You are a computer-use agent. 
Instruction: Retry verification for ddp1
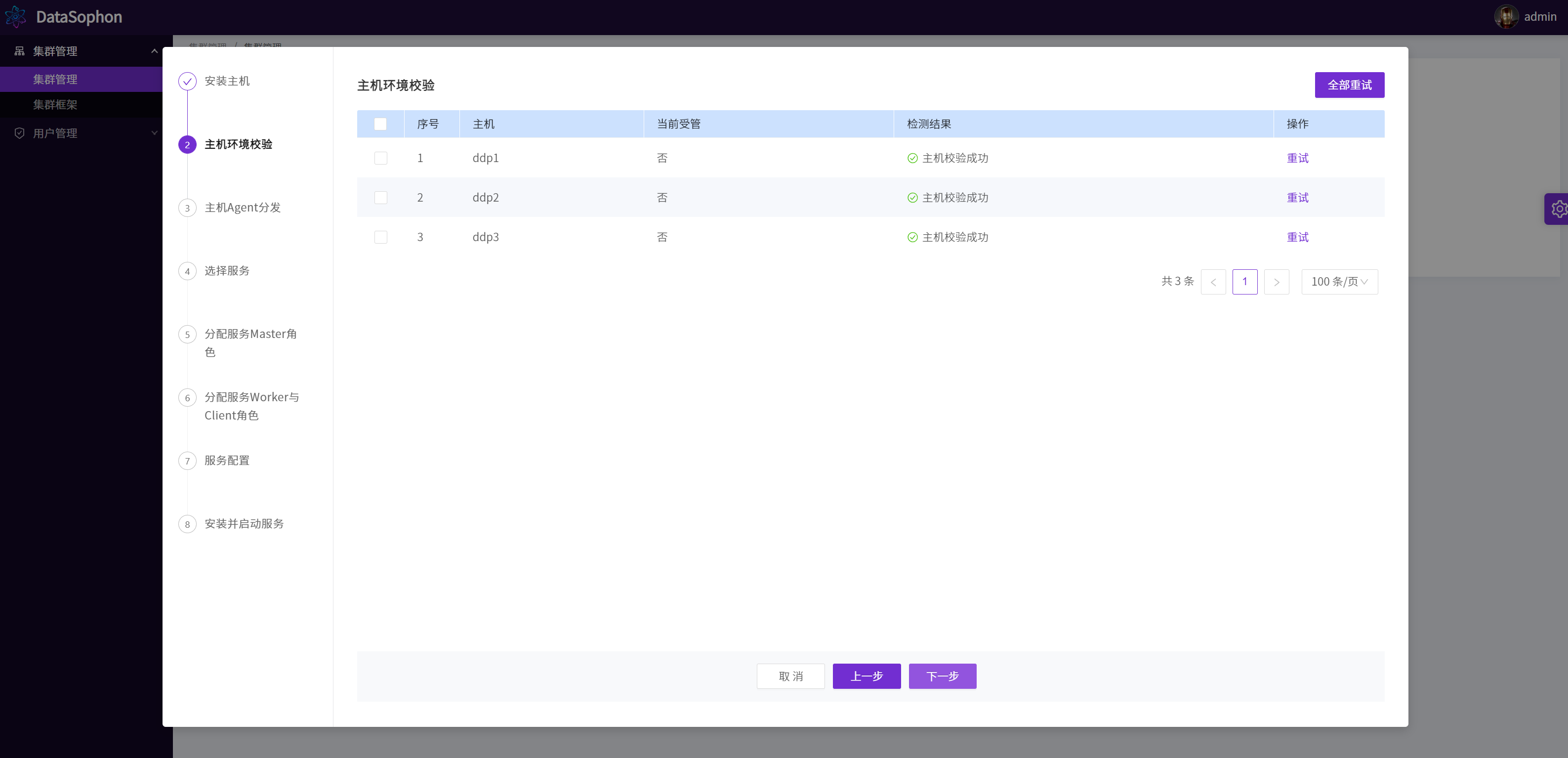click(1298, 158)
